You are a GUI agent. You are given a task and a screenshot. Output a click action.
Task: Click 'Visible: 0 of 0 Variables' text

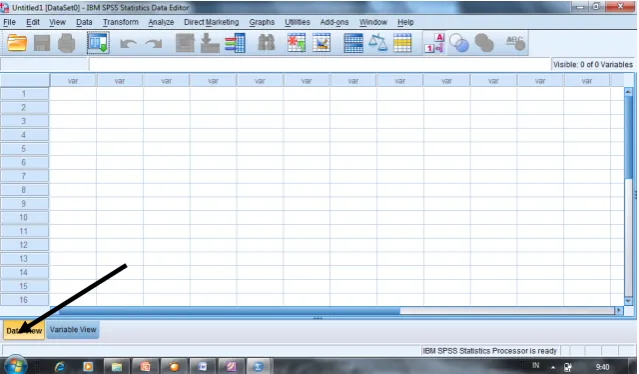[x=593, y=64]
